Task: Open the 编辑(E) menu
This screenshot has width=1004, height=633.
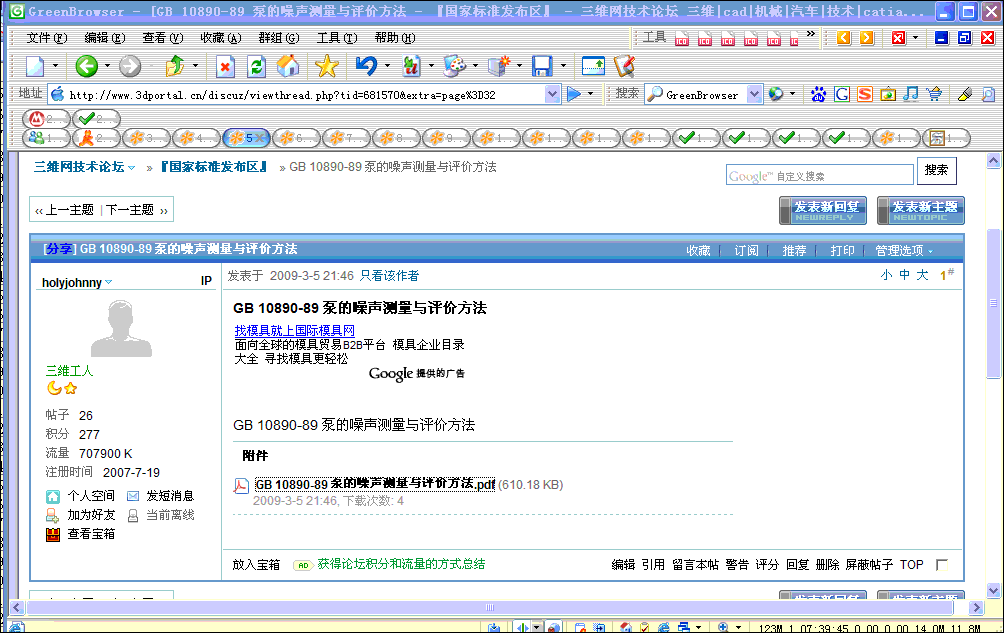Action: [105, 38]
